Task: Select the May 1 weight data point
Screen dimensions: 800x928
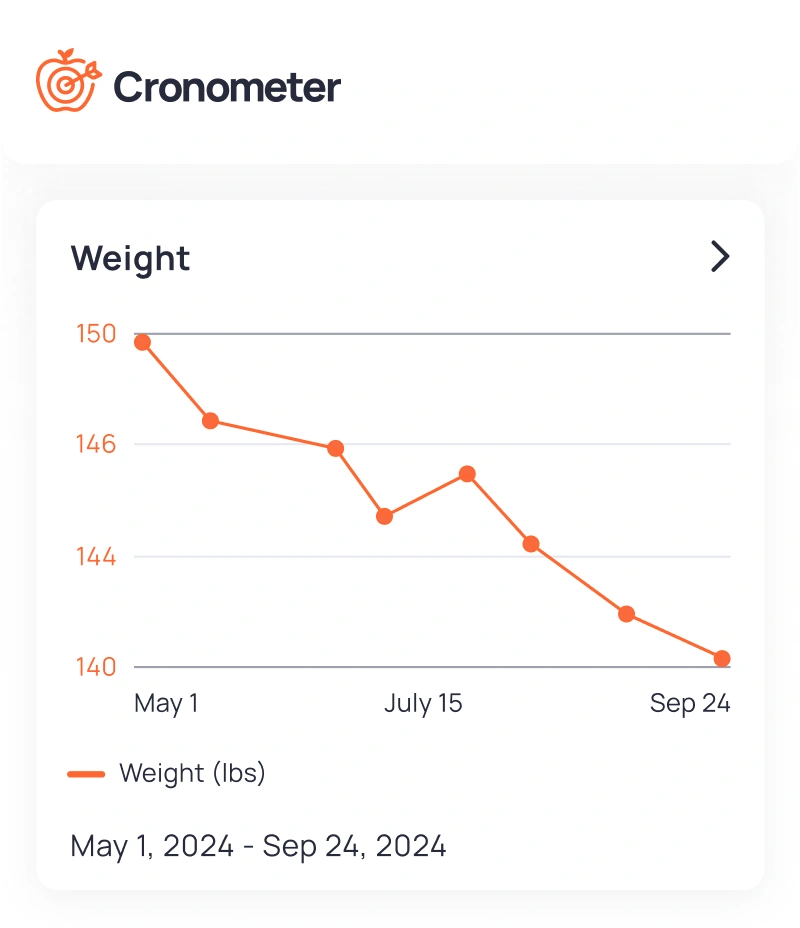Action: point(140,341)
